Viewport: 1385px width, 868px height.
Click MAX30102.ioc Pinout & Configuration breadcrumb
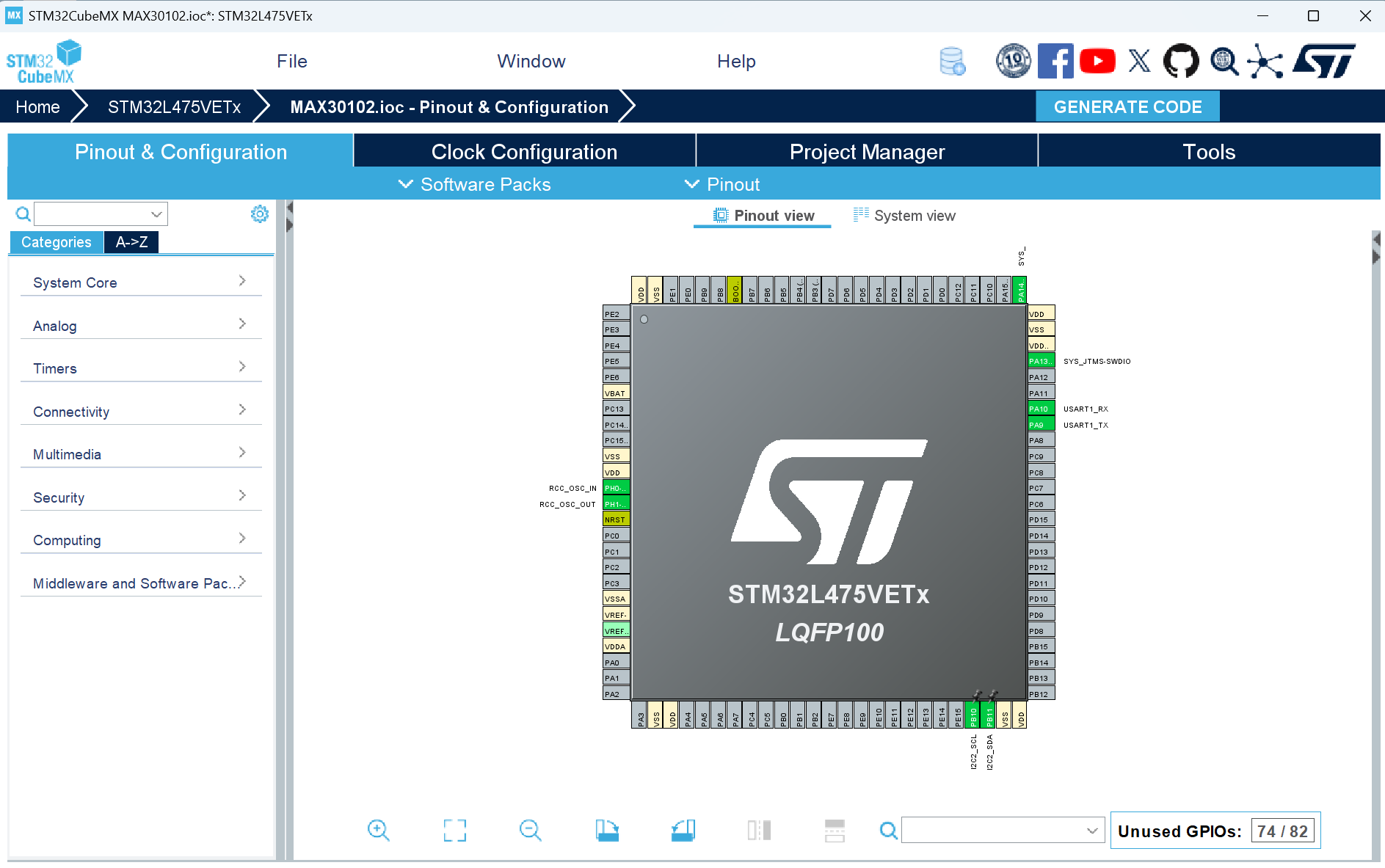pyautogui.click(x=449, y=107)
